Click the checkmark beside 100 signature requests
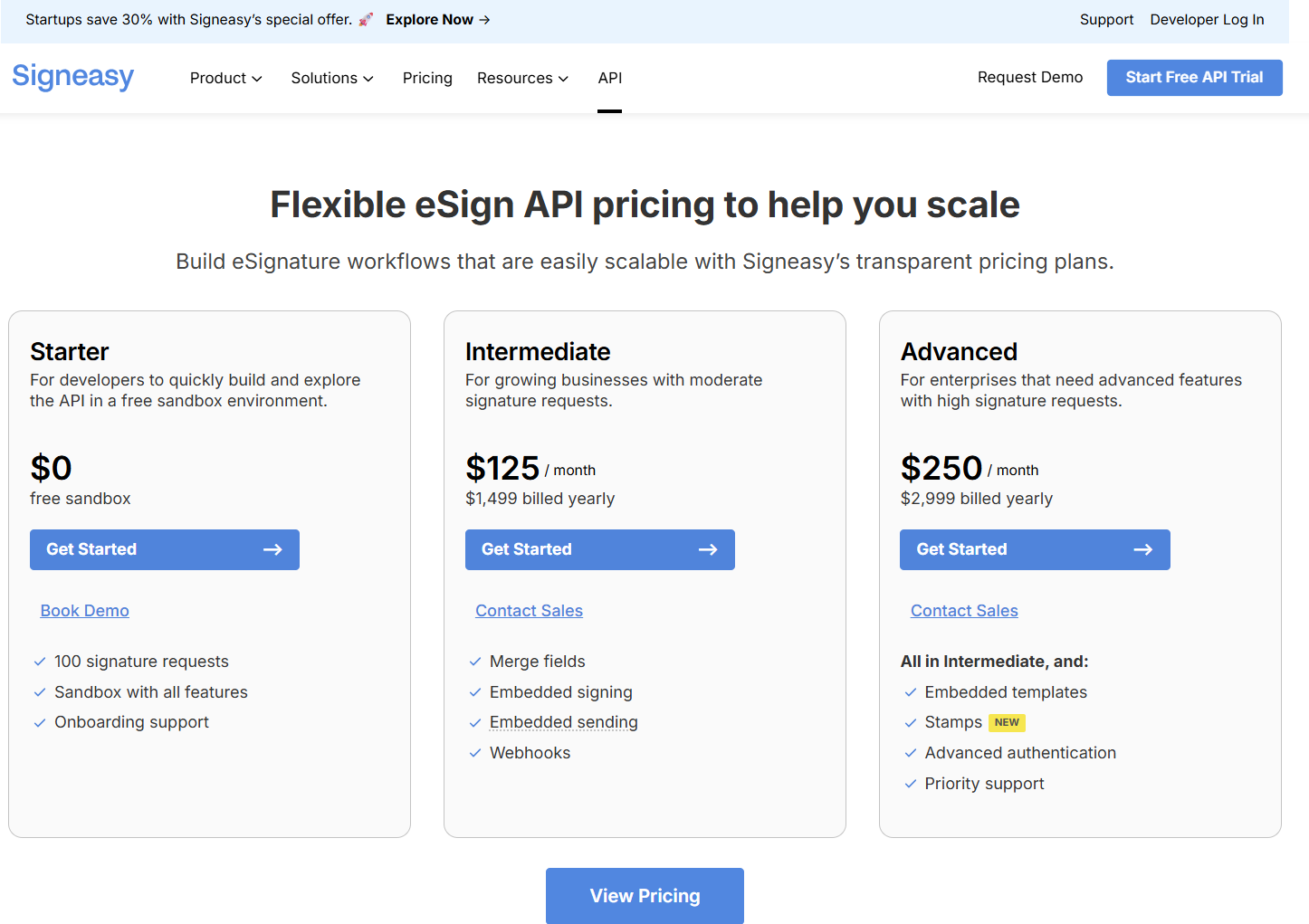This screenshot has height=924, width=1309. 40,662
